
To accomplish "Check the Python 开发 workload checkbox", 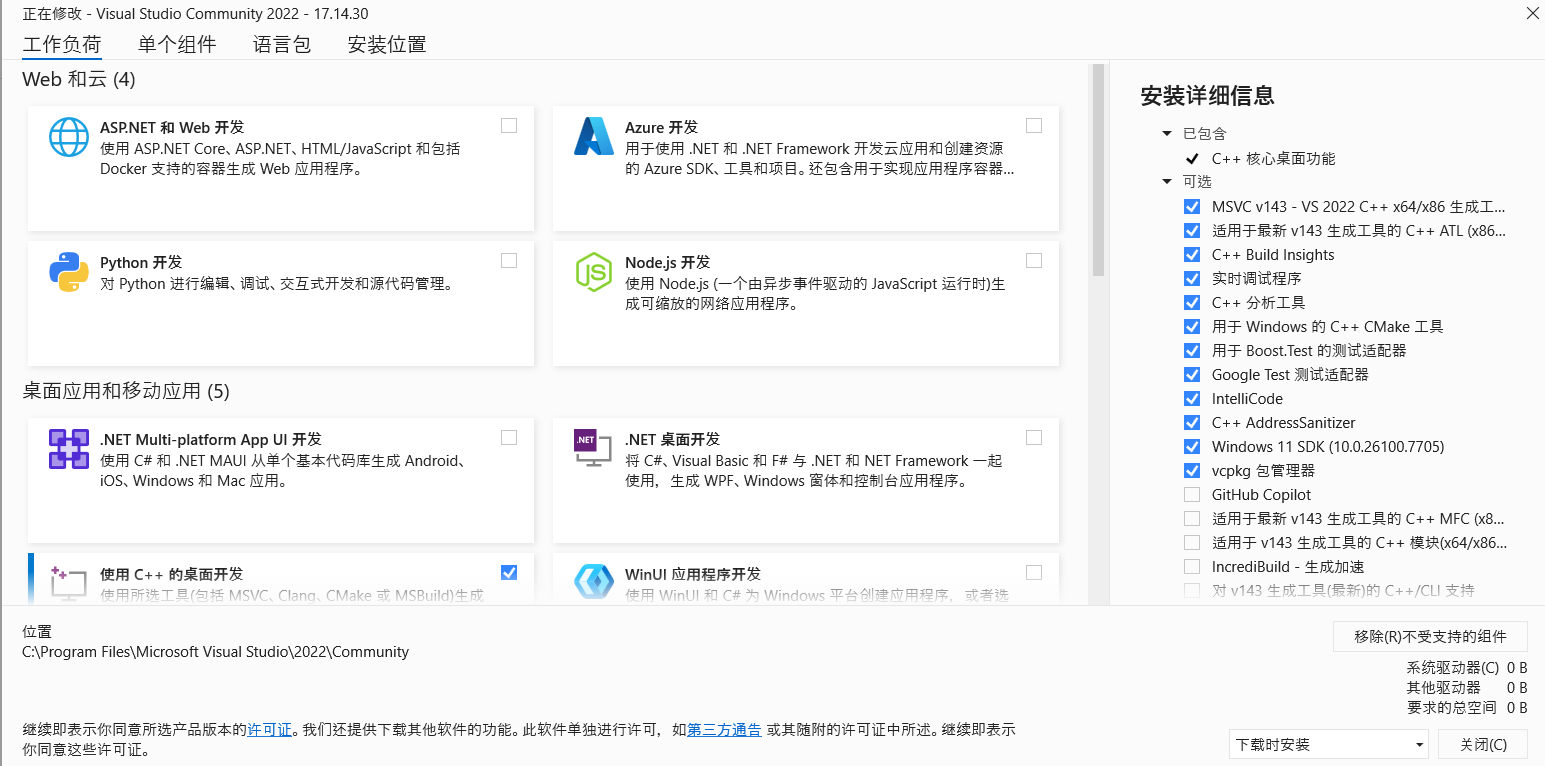I will [x=509, y=261].
